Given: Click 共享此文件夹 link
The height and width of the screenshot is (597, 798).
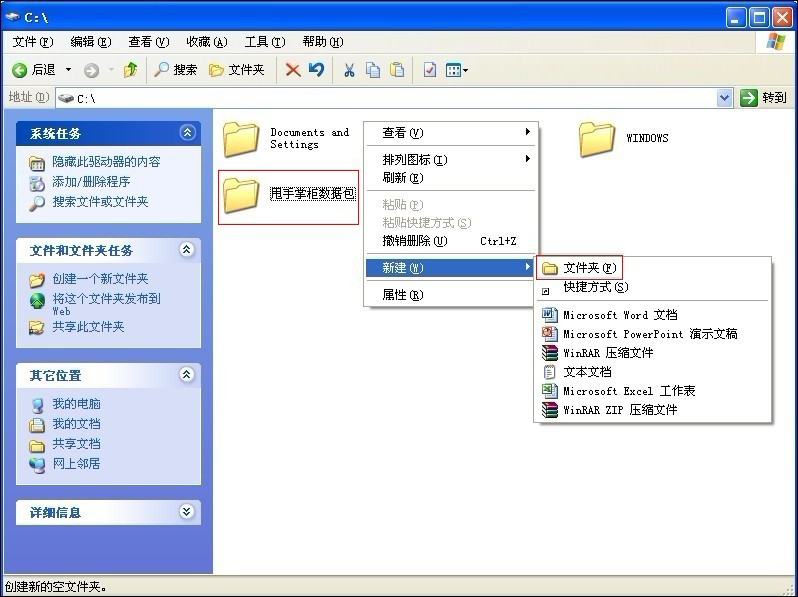Looking at the screenshot, I should coord(88,327).
